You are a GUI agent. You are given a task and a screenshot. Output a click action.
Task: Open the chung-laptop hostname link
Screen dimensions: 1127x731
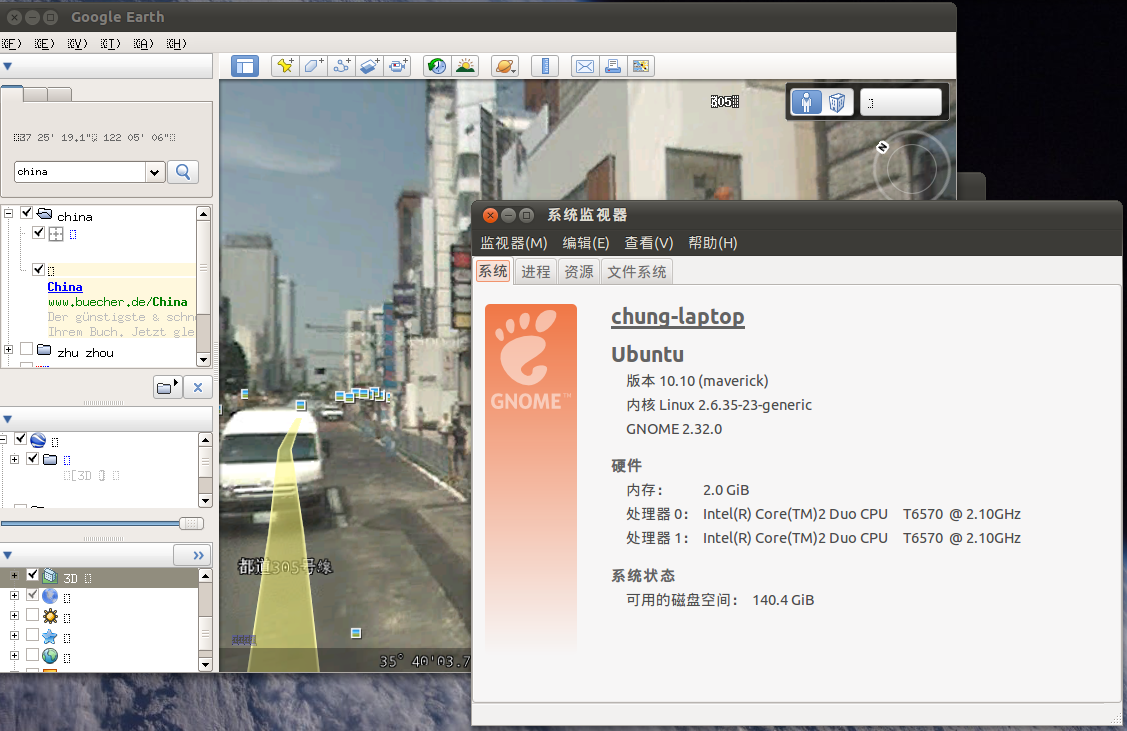click(678, 317)
